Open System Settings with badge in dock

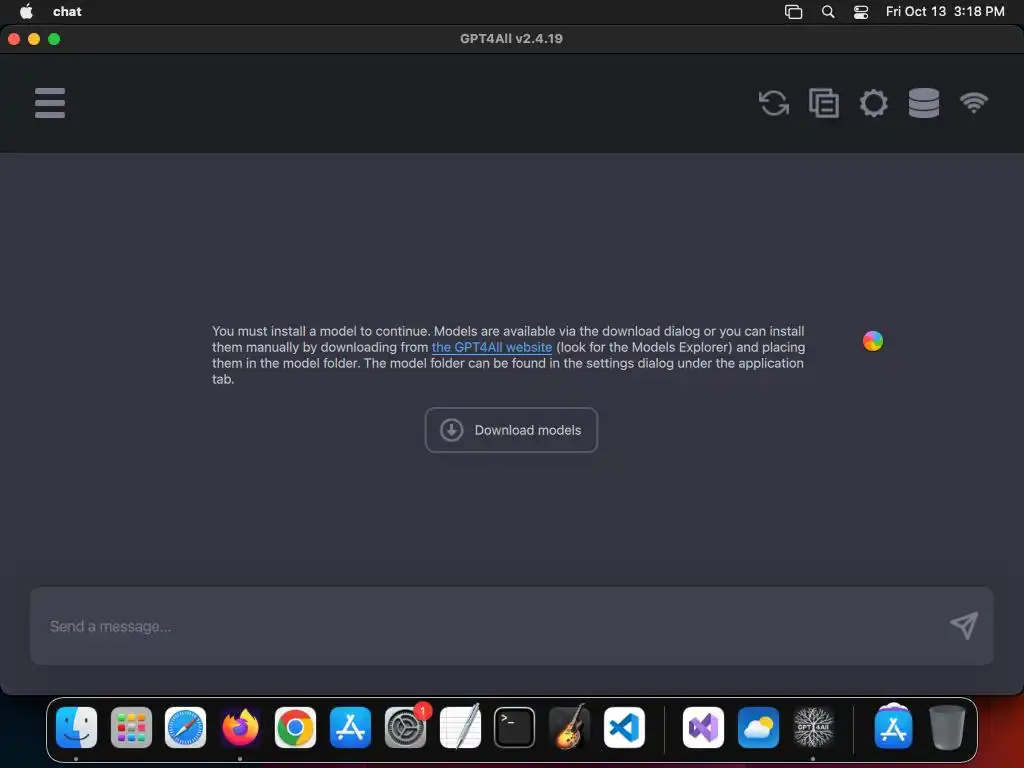(405, 728)
